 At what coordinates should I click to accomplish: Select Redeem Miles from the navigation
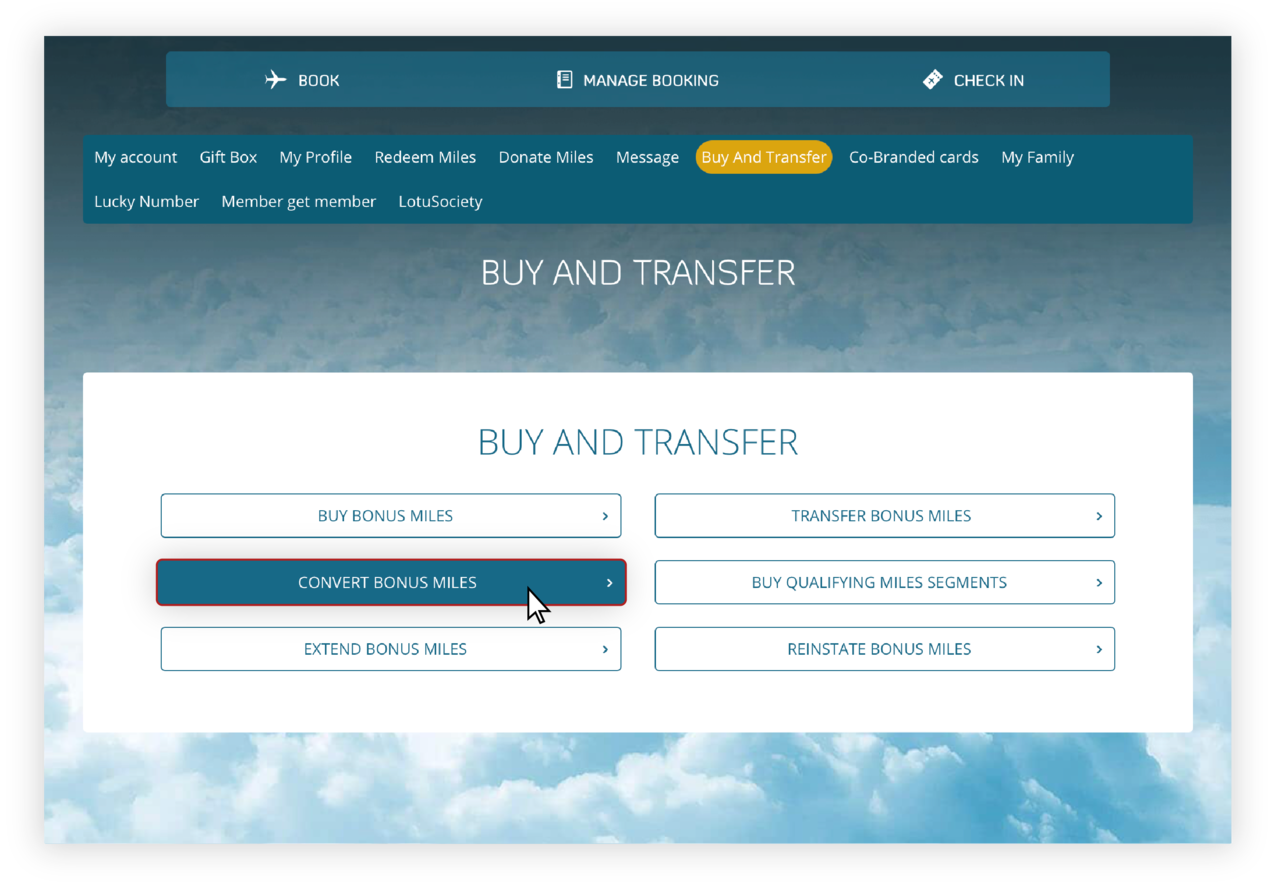coord(425,157)
